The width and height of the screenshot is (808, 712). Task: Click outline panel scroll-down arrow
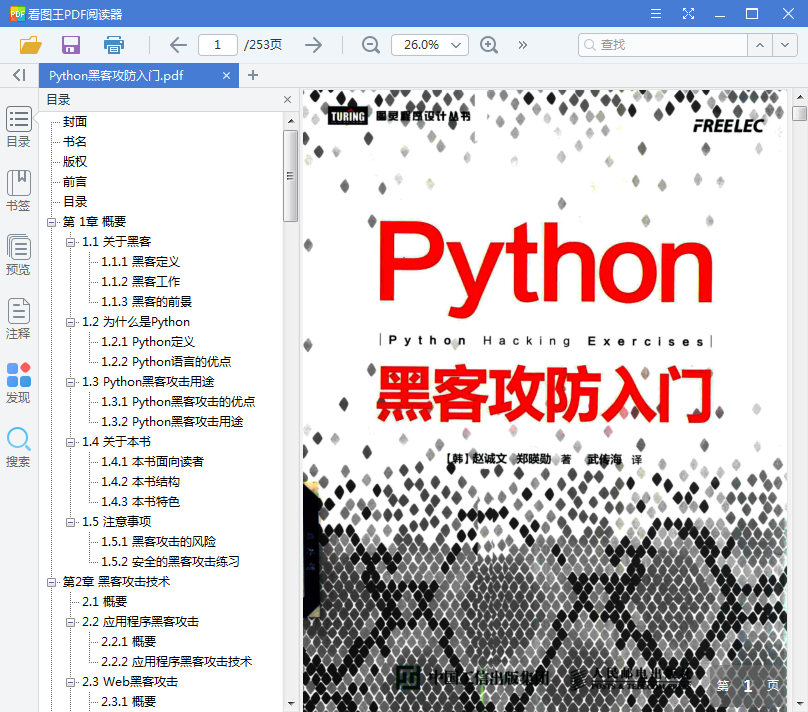(291, 704)
